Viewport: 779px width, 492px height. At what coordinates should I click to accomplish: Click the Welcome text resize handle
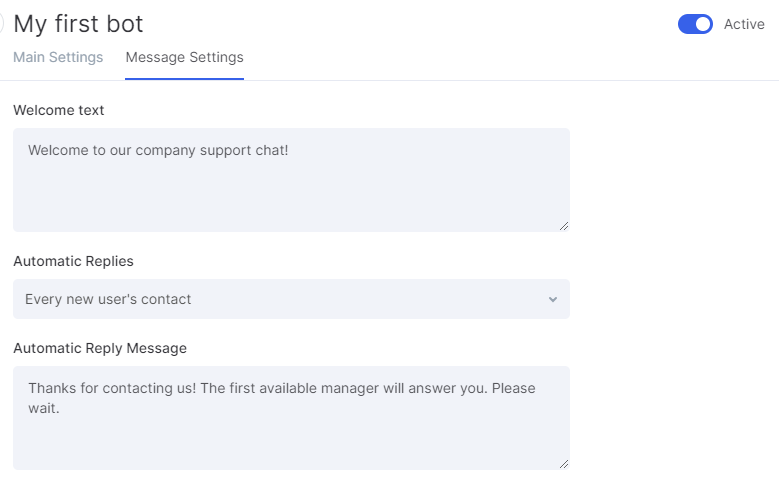point(564,226)
